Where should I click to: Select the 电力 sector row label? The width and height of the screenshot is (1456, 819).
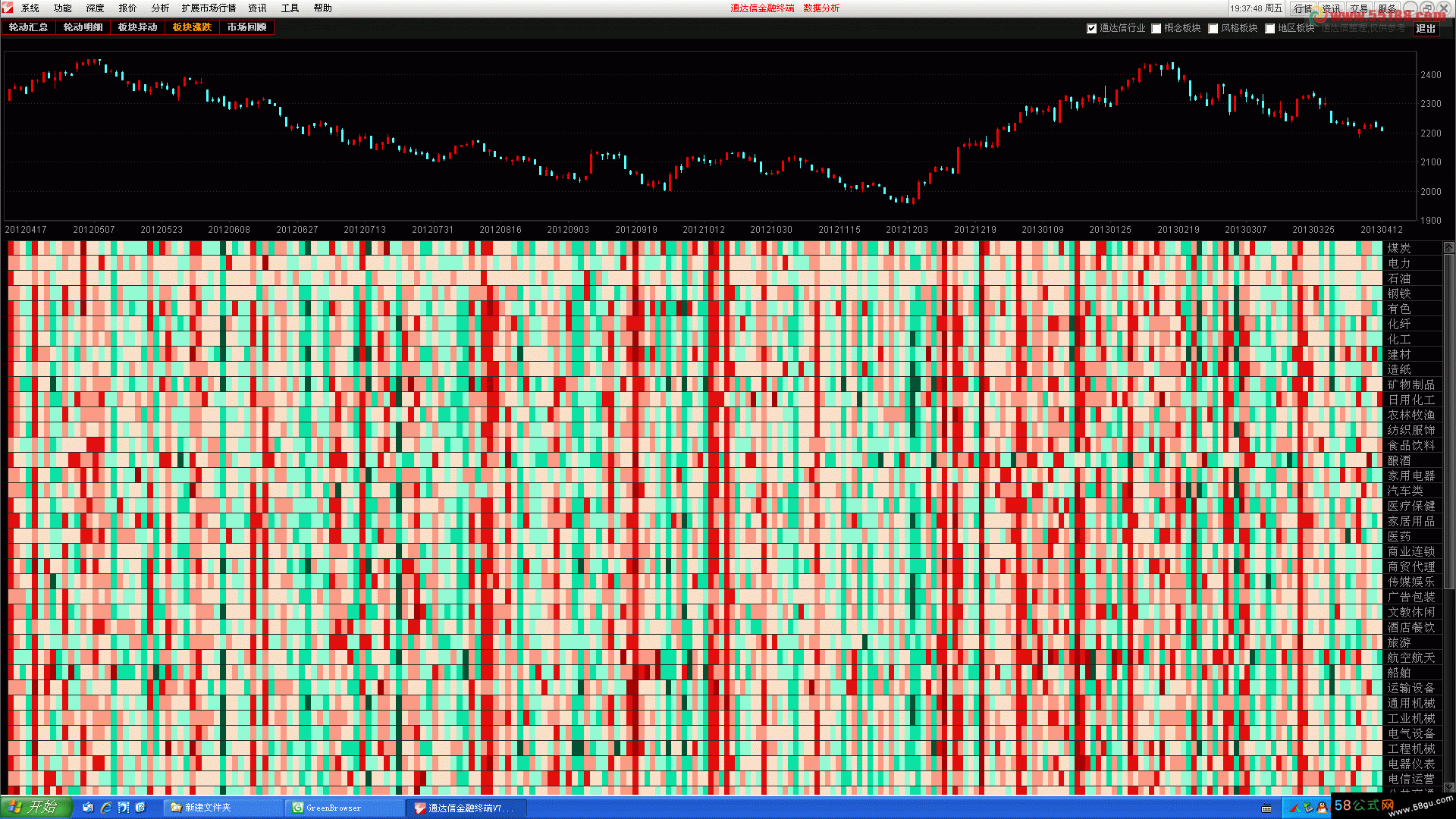click(x=1399, y=263)
